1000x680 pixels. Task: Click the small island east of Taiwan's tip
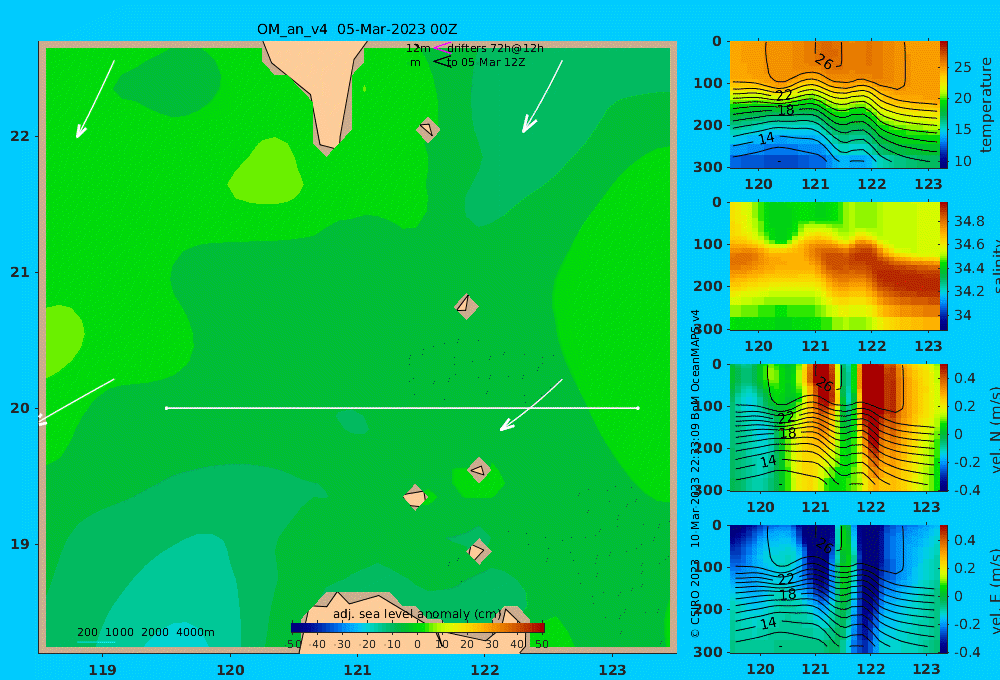coord(428,129)
